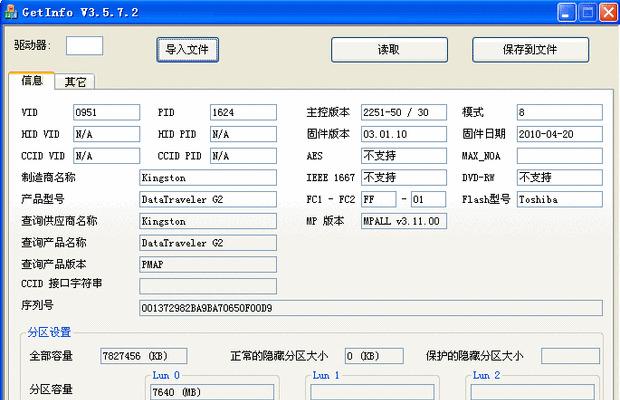Click the 读取 button
The image size is (620, 400).
point(389,50)
